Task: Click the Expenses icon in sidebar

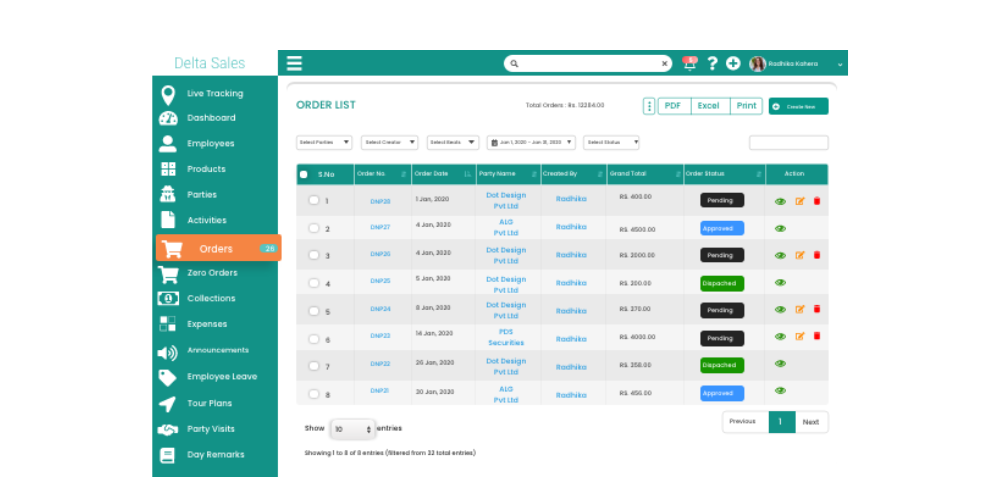Action: point(168,324)
